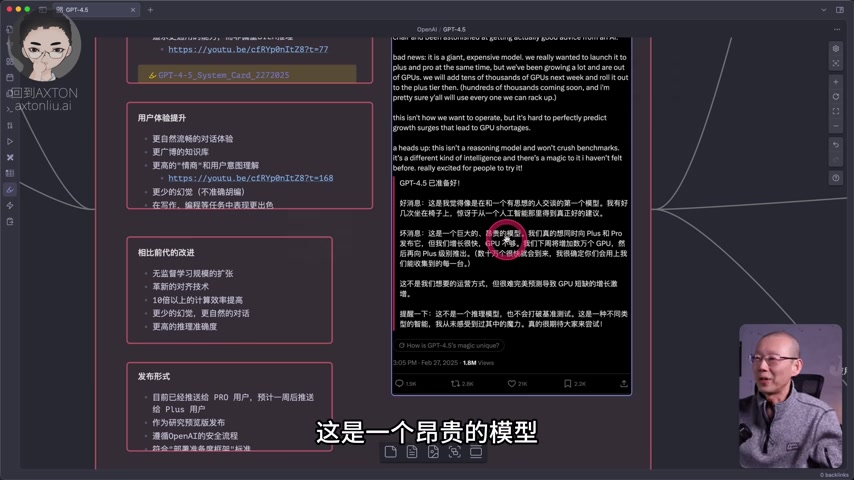The image size is (854, 480).
Task: Click list item 无监督学习规模的扩张
Action: (x=192, y=274)
